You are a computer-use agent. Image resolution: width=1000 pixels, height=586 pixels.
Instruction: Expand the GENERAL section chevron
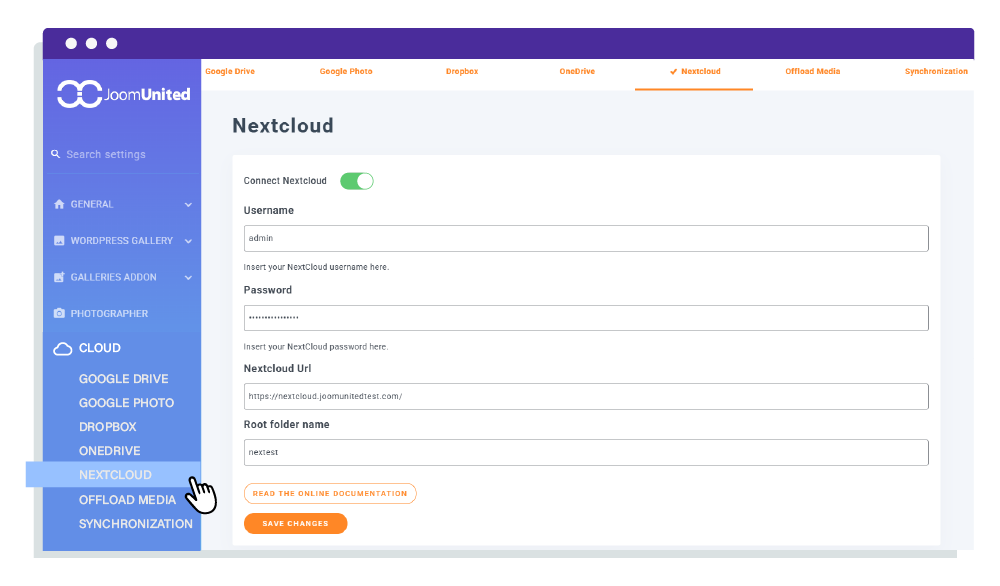[187, 204]
